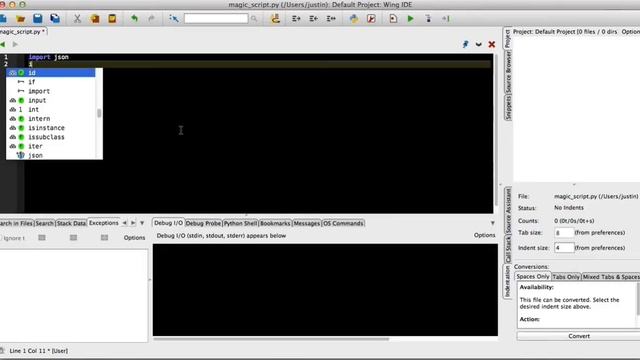Click the go-to-definition icon beside search box

[x=174, y=18]
